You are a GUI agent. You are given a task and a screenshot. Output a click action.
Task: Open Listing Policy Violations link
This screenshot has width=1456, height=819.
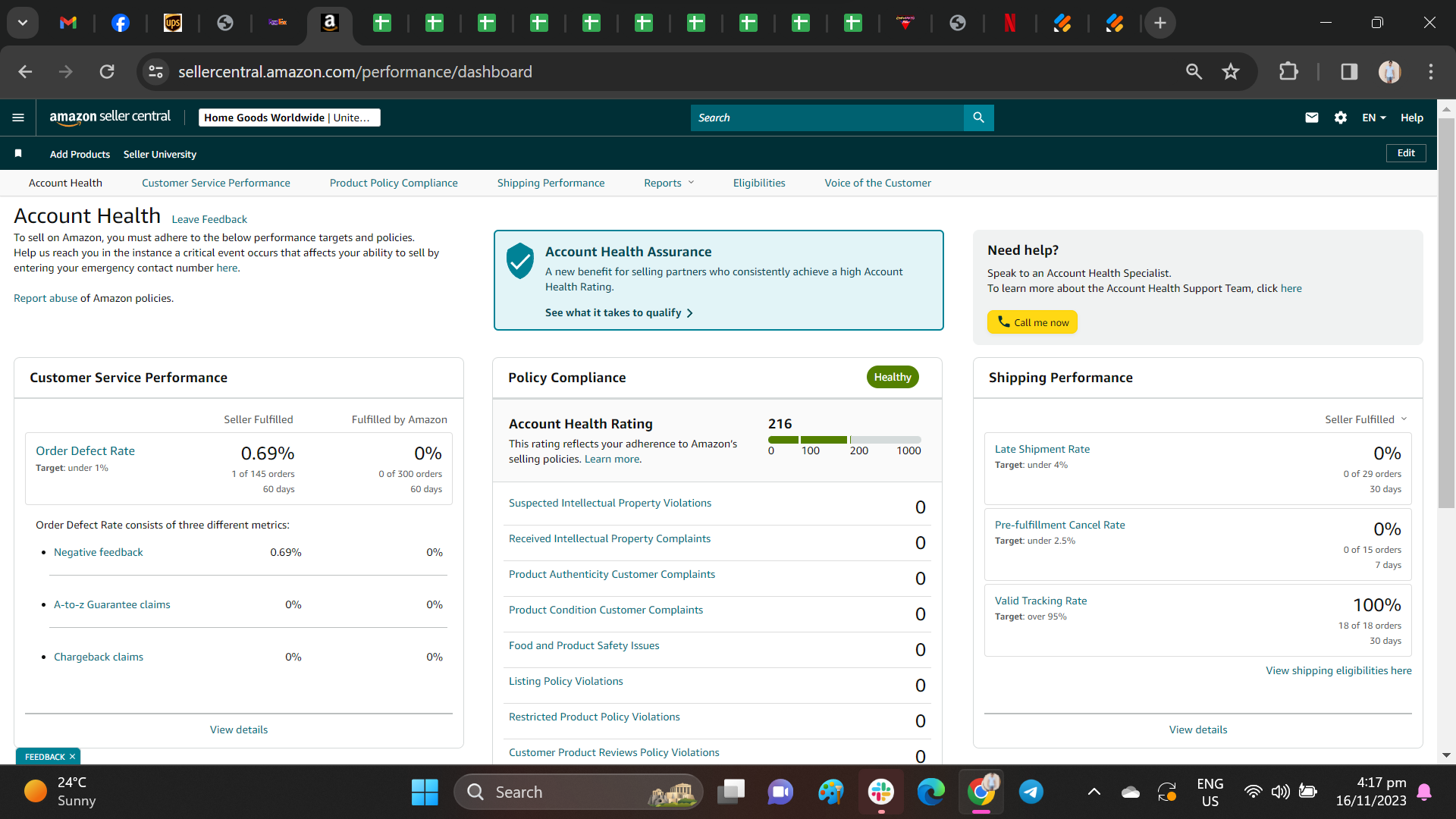(x=566, y=681)
